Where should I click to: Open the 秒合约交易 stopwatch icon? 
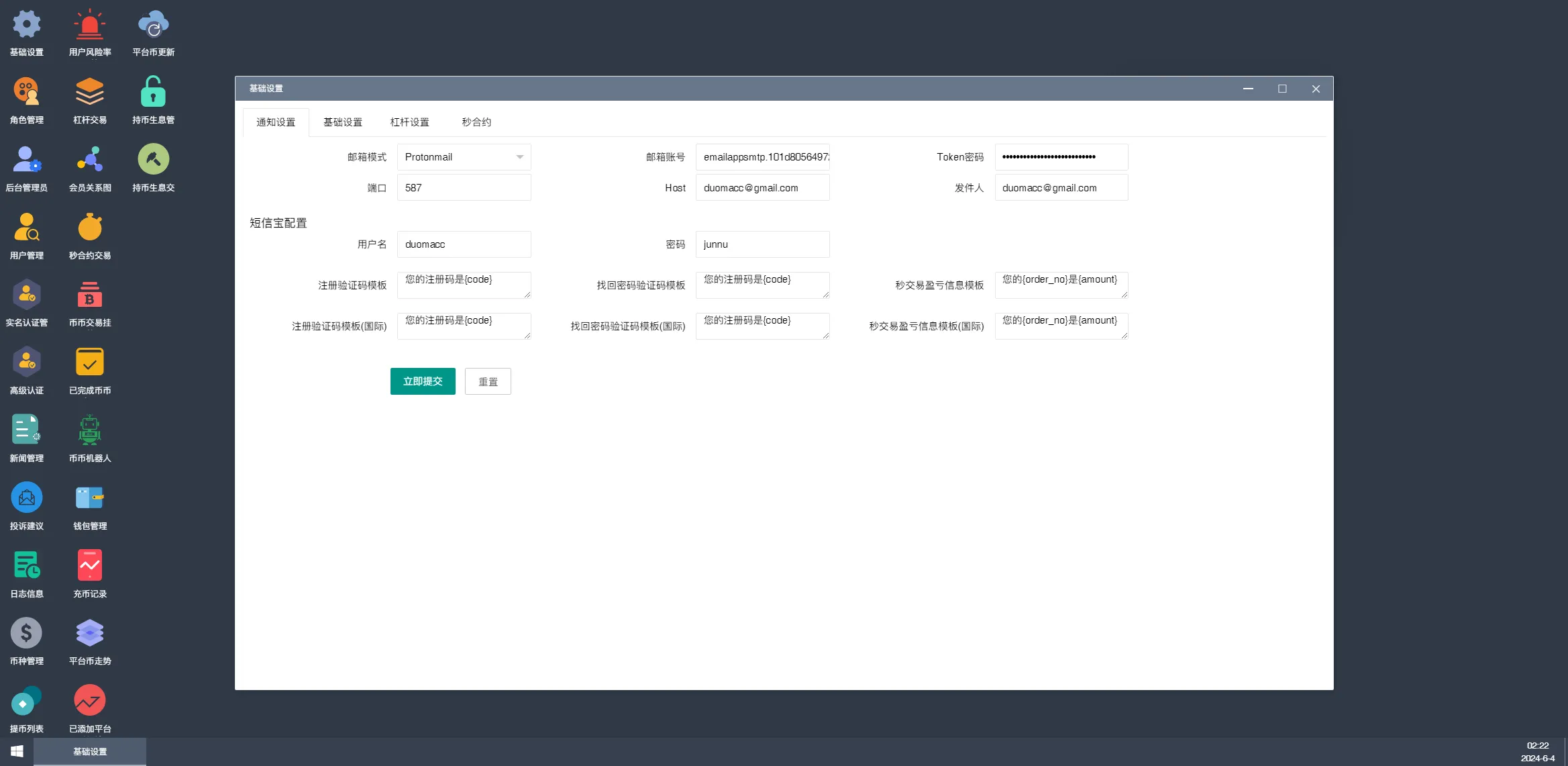[90, 228]
